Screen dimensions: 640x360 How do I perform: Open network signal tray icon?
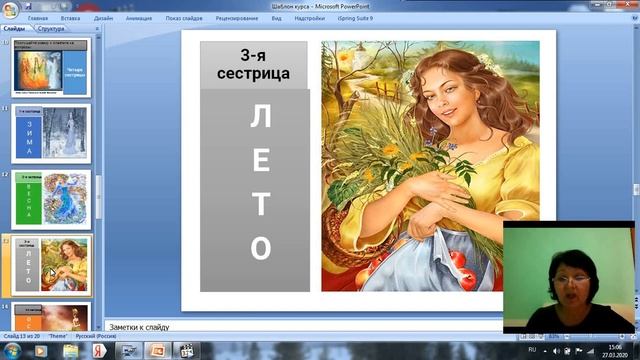[x=591, y=351]
